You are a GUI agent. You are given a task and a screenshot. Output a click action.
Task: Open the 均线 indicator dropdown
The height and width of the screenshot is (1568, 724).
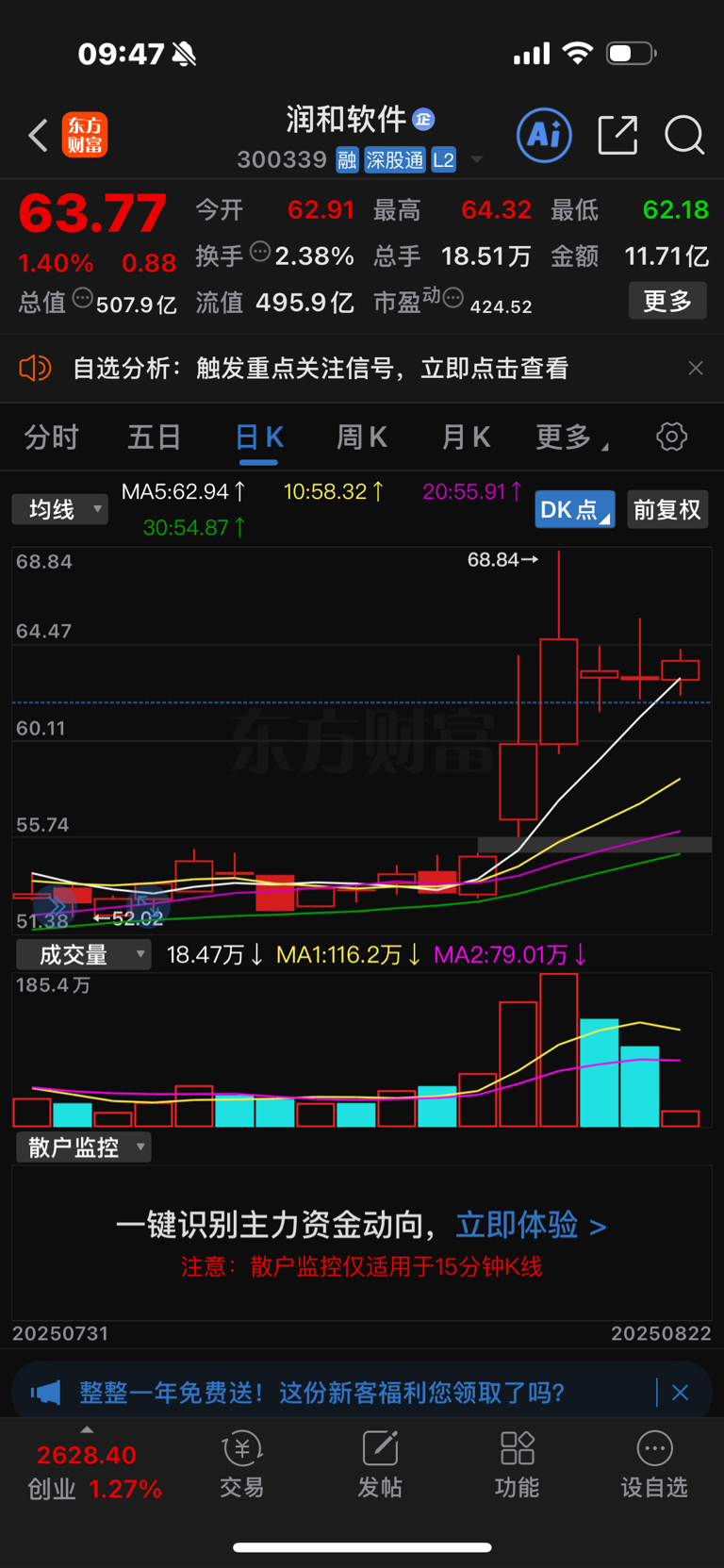click(x=60, y=510)
